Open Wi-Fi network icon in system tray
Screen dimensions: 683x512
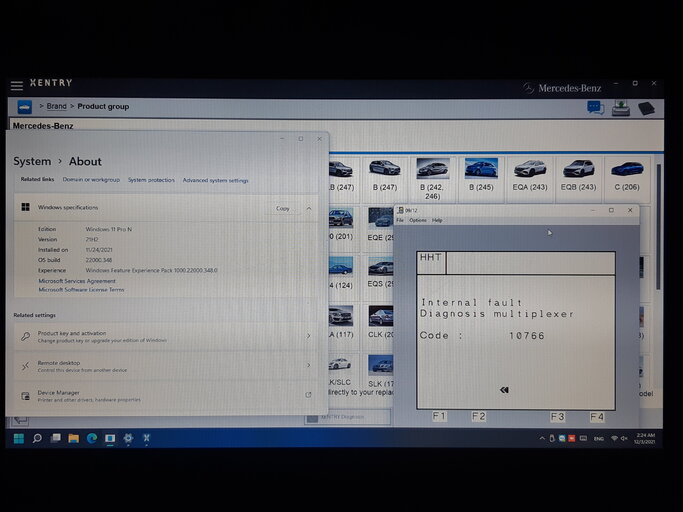click(x=614, y=438)
